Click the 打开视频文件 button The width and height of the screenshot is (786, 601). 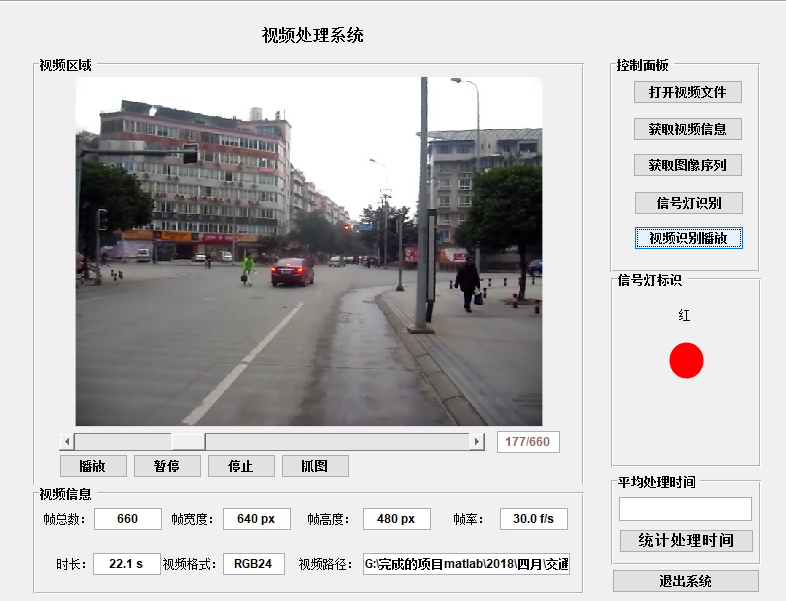point(688,92)
